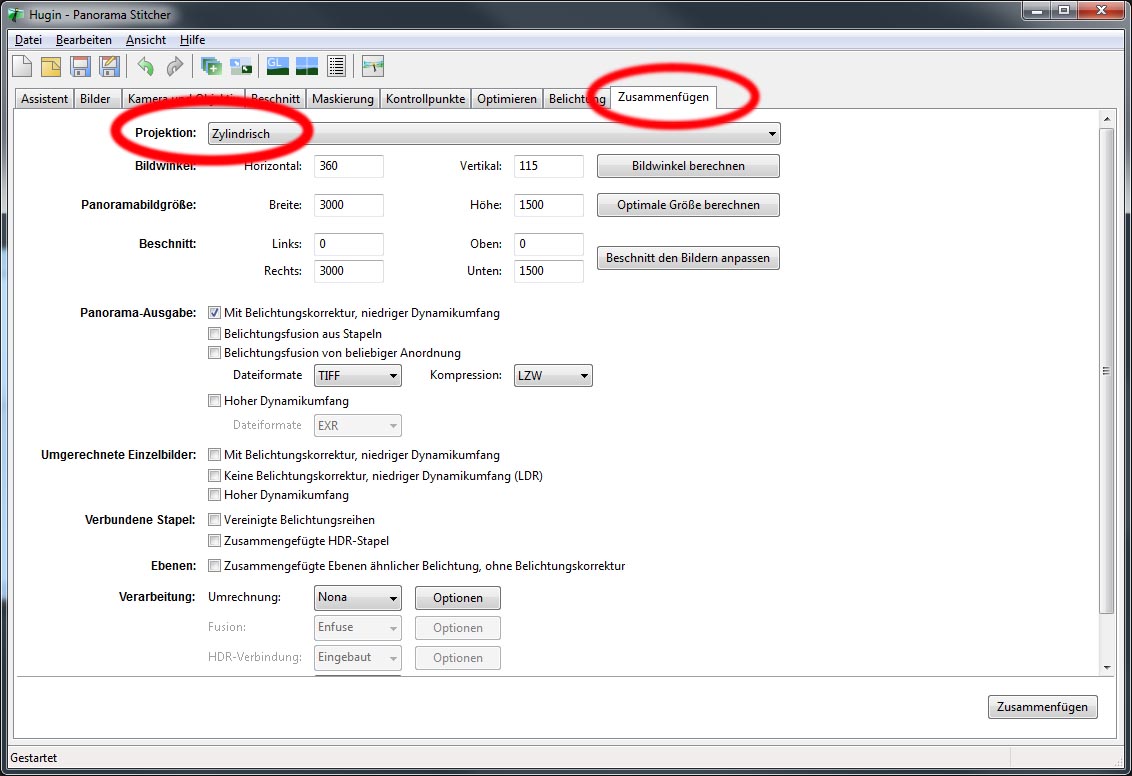Click the Save project floppy disk icon
This screenshot has height=776, width=1132.
[81, 67]
